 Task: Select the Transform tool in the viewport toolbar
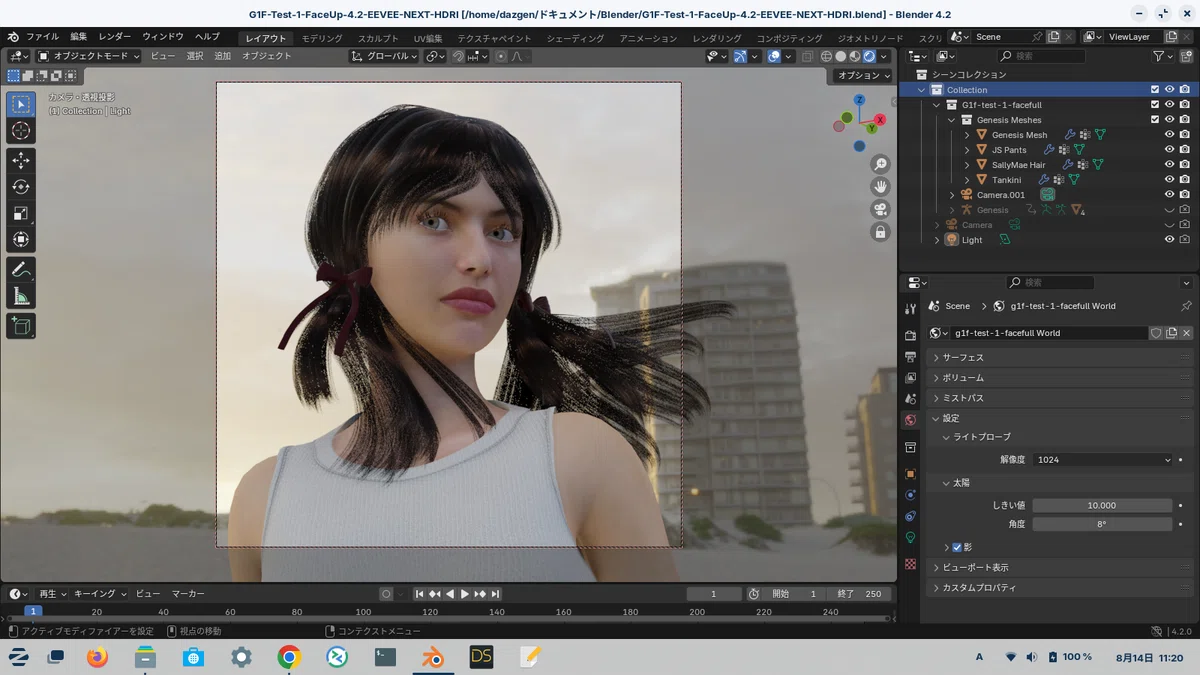pyautogui.click(x=21, y=240)
